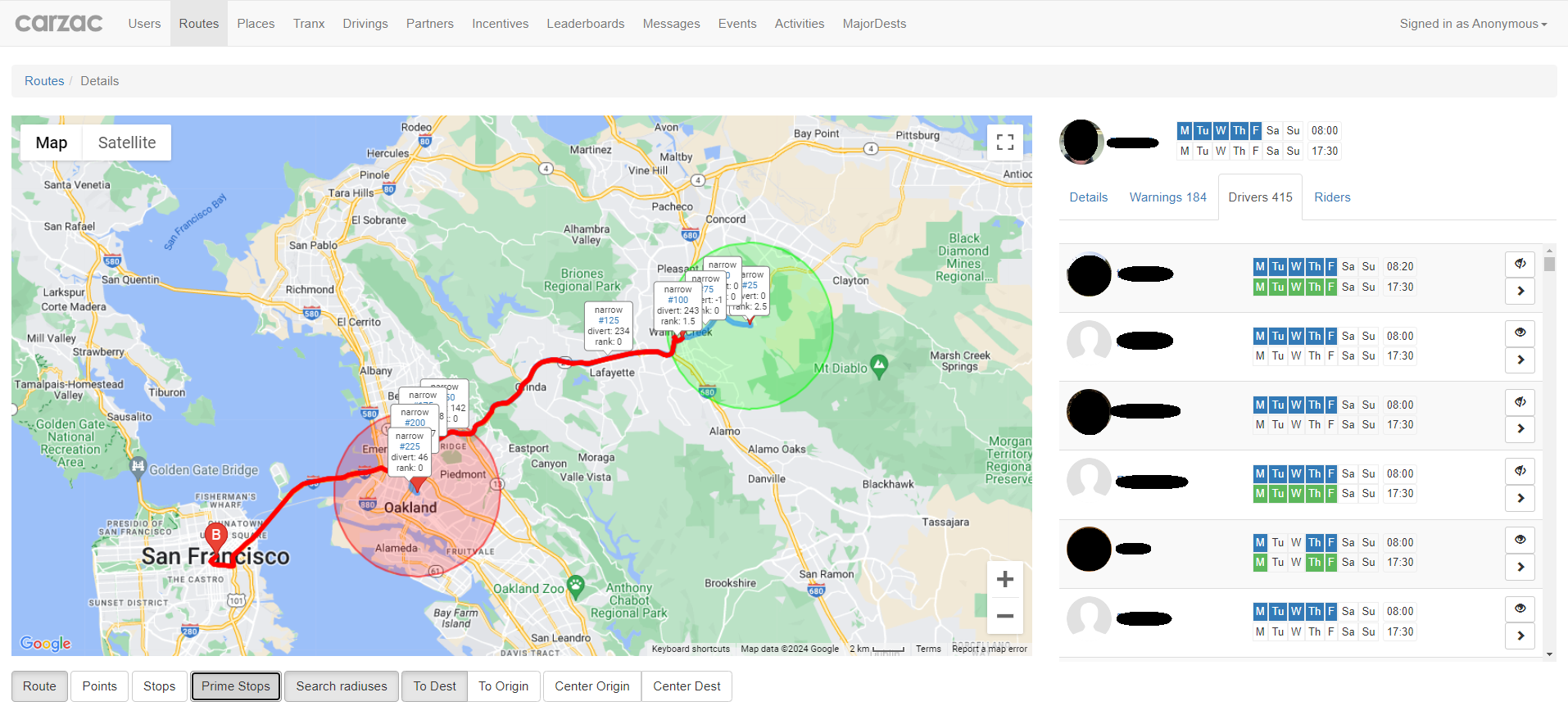The height and width of the screenshot is (715, 1568).
Task: Toggle fullscreen view of the map
Action: coord(1004,143)
